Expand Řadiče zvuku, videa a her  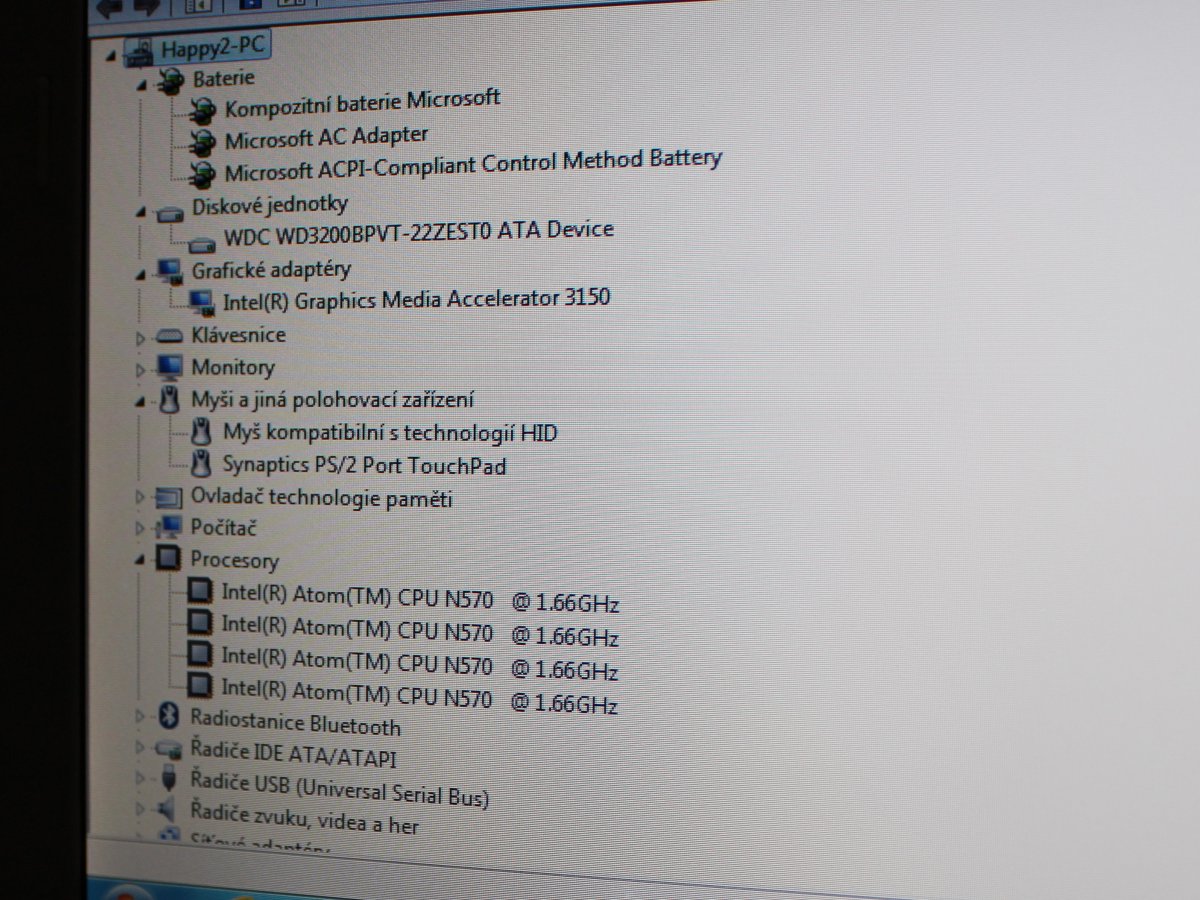click(140, 807)
